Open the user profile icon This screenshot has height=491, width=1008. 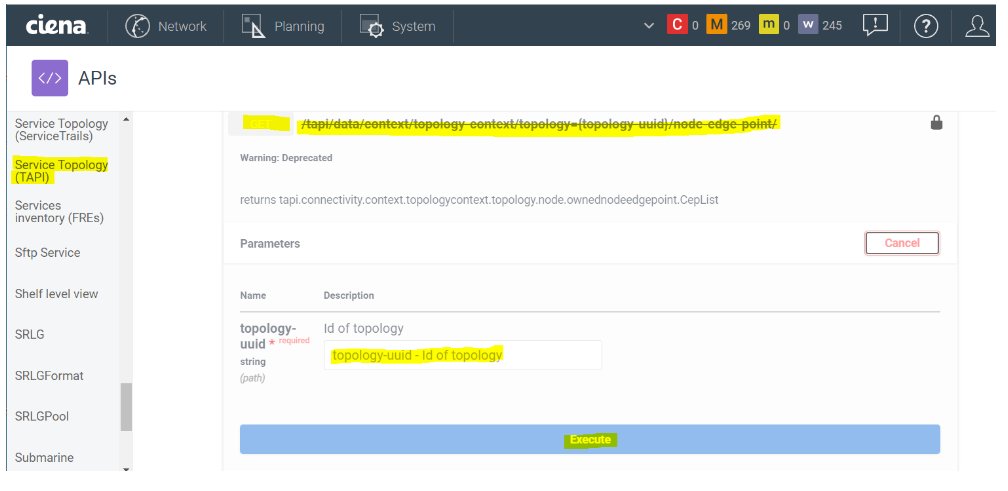[x=977, y=26]
